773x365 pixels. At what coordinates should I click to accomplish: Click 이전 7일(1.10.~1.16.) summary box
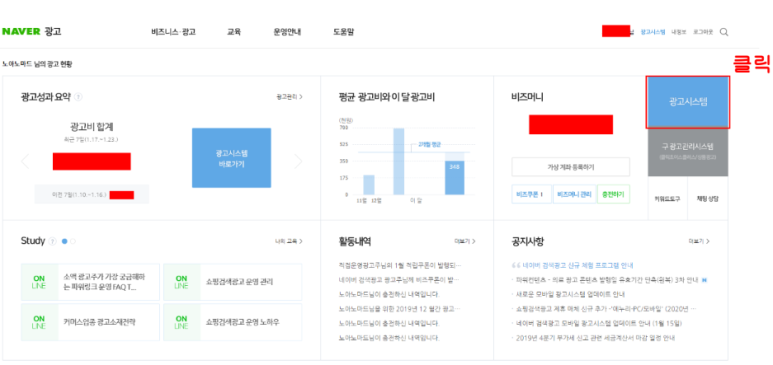92,195
